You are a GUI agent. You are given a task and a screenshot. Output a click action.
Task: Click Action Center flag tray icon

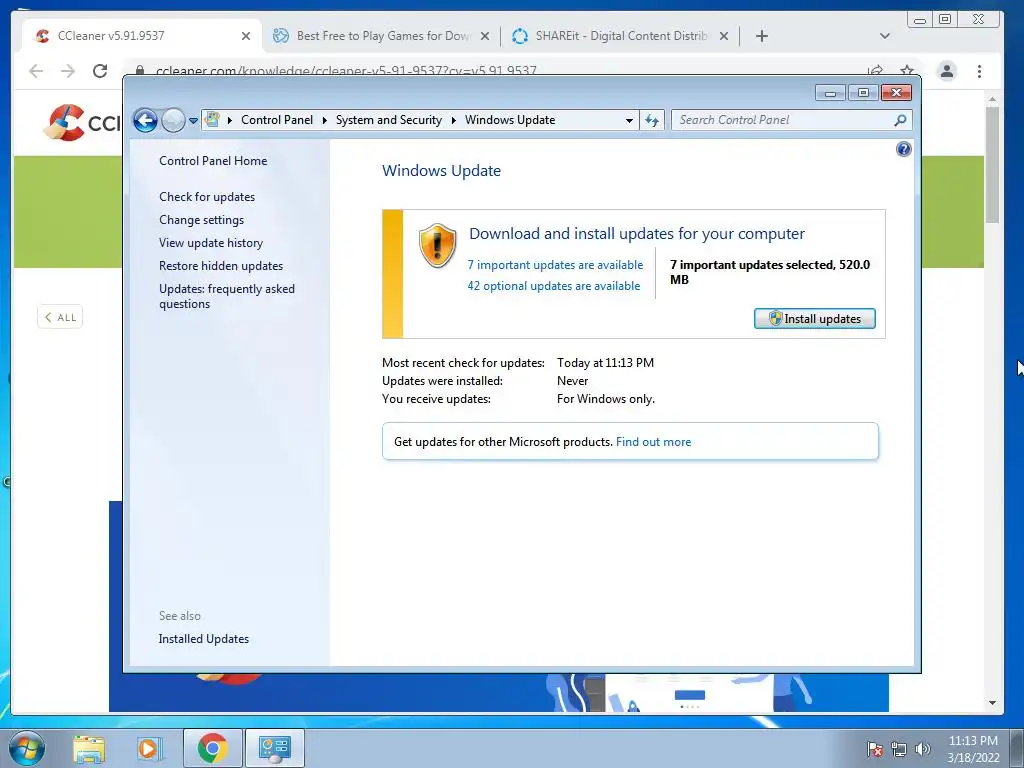coord(875,749)
